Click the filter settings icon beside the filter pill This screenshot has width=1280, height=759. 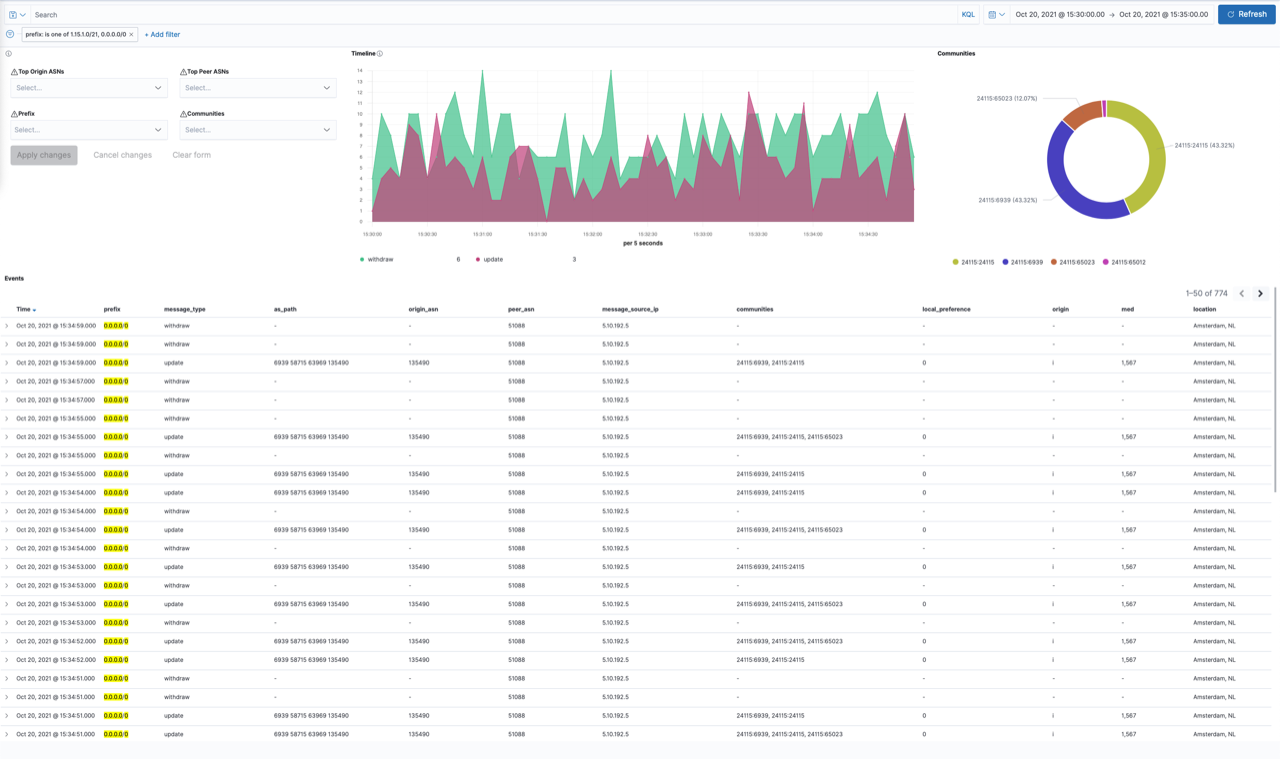point(9,34)
